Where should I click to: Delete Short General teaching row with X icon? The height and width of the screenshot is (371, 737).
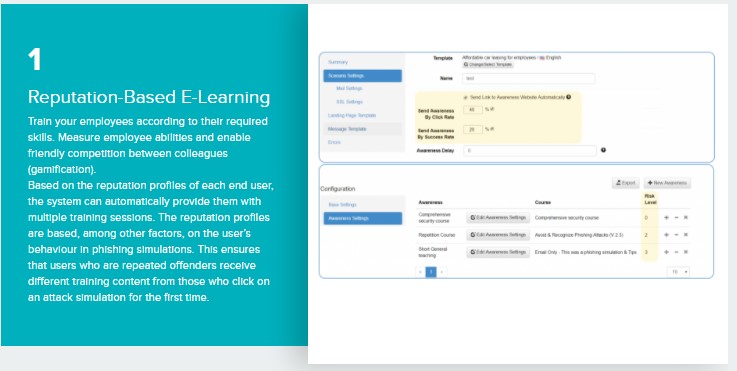click(x=685, y=252)
